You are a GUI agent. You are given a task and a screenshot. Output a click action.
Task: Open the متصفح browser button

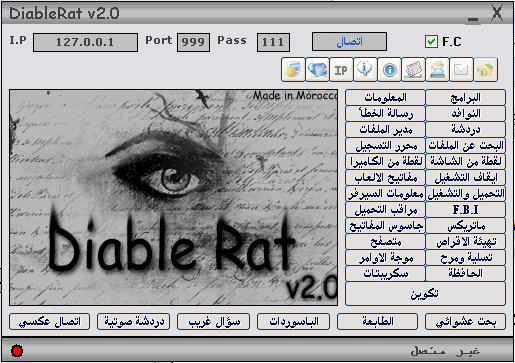click(385, 241)
